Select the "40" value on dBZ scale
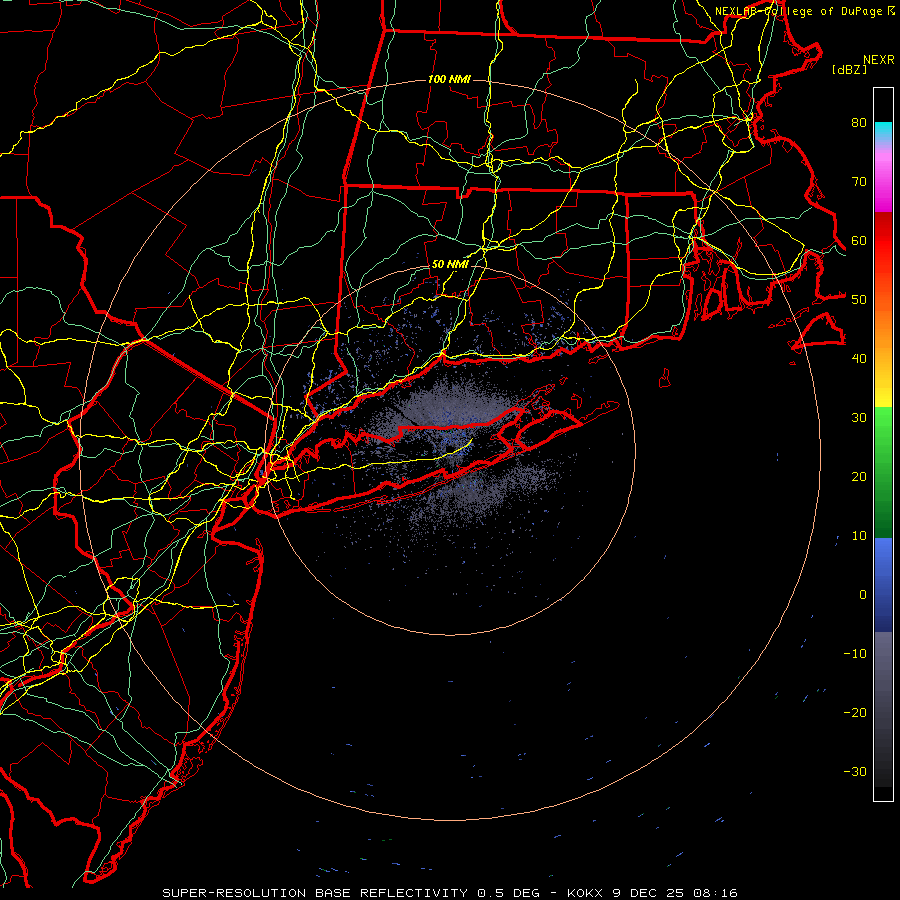 pos(859,359)
